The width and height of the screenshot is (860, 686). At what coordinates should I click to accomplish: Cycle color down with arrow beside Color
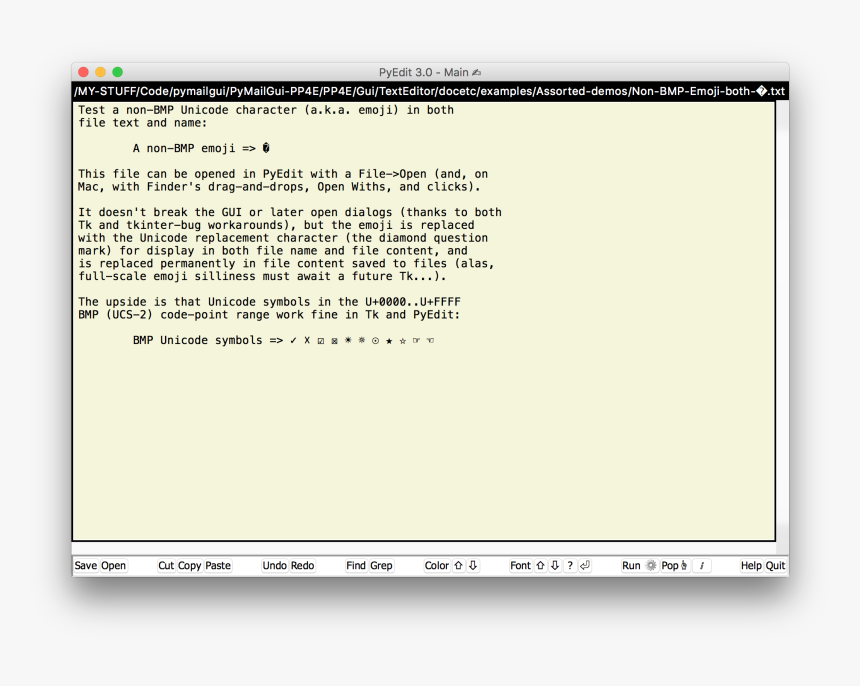coord(473,565)
